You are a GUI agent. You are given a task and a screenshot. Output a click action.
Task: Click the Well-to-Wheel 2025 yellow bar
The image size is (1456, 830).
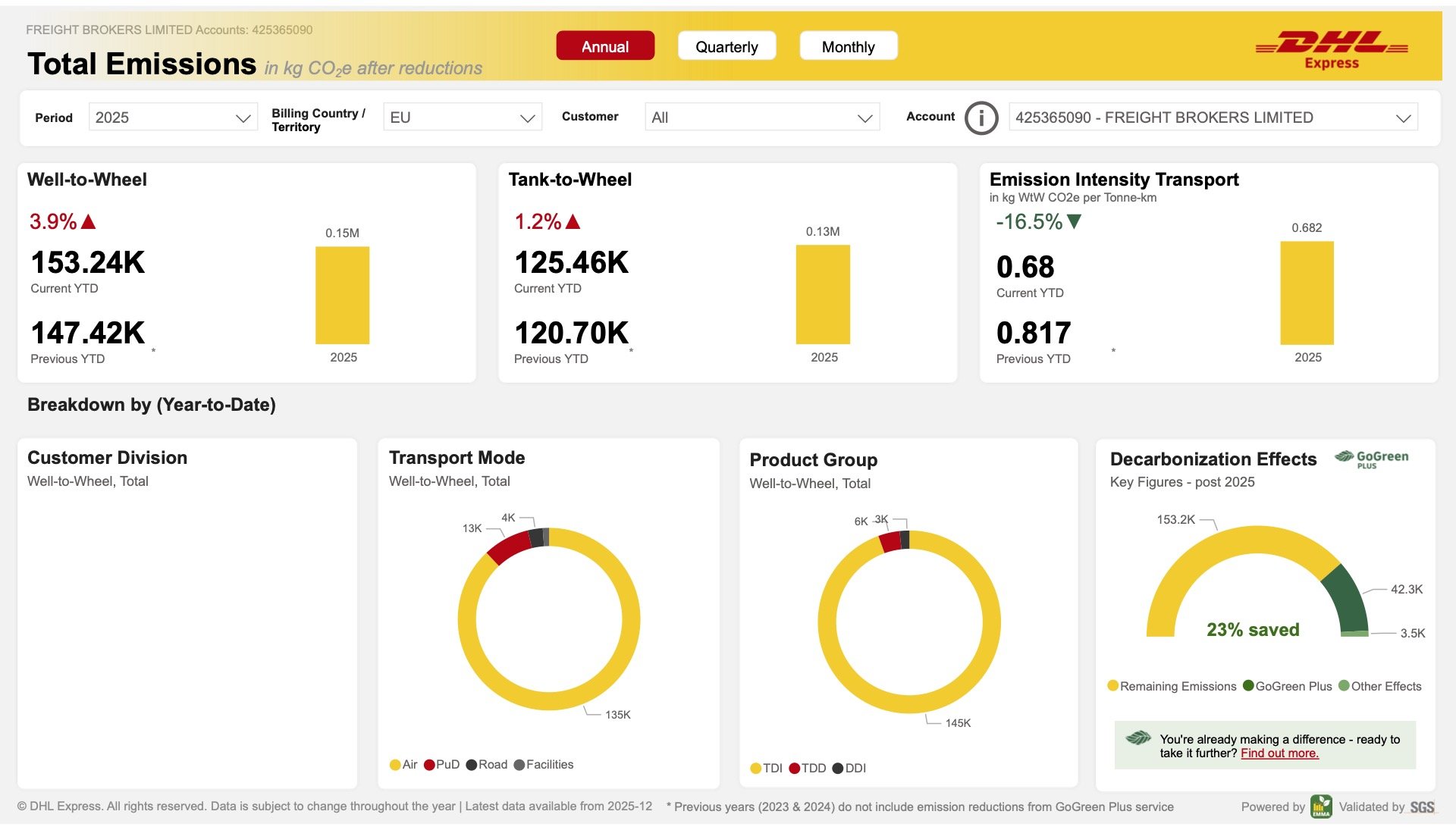[x=342, y=295]
